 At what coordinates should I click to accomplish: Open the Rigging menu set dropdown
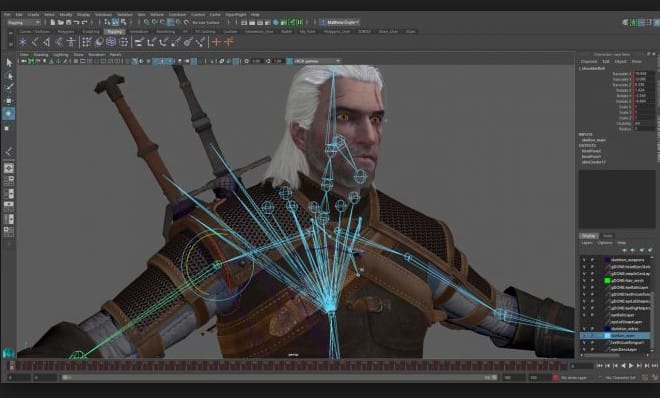point(24,22)
